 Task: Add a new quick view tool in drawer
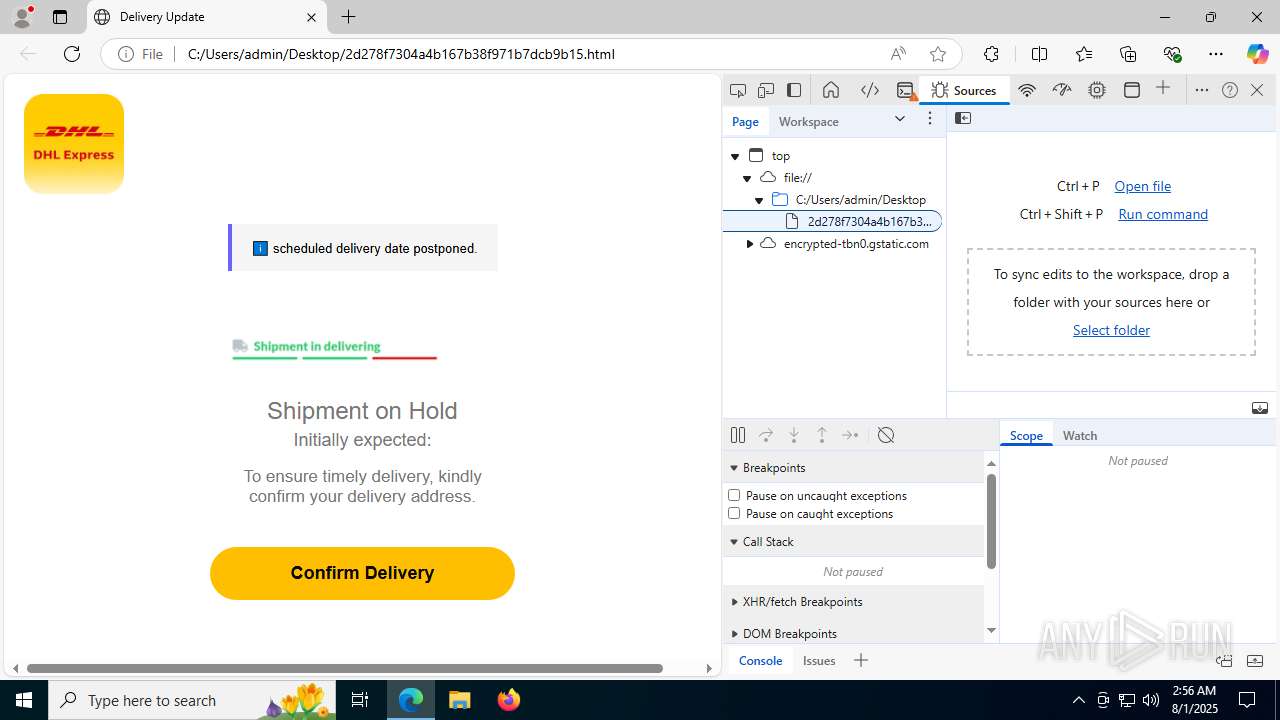(861, 660)
